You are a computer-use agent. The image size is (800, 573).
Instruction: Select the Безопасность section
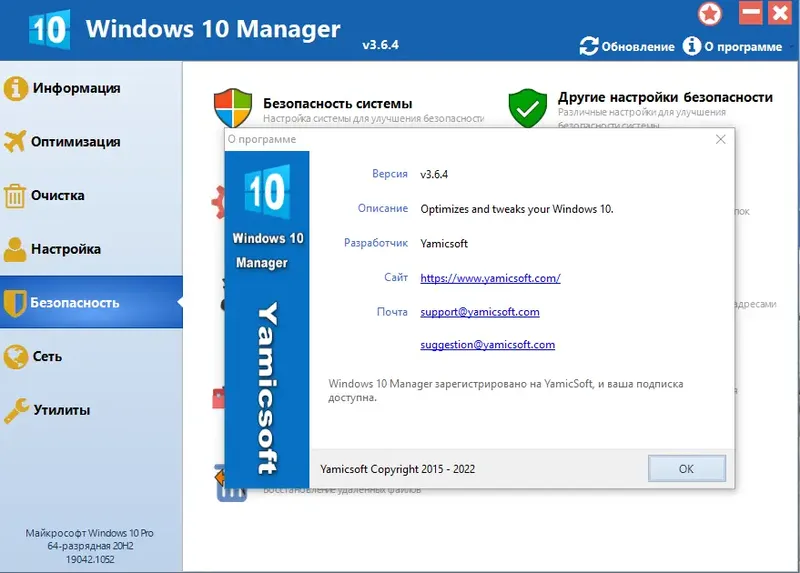click(x=91, y=303)
